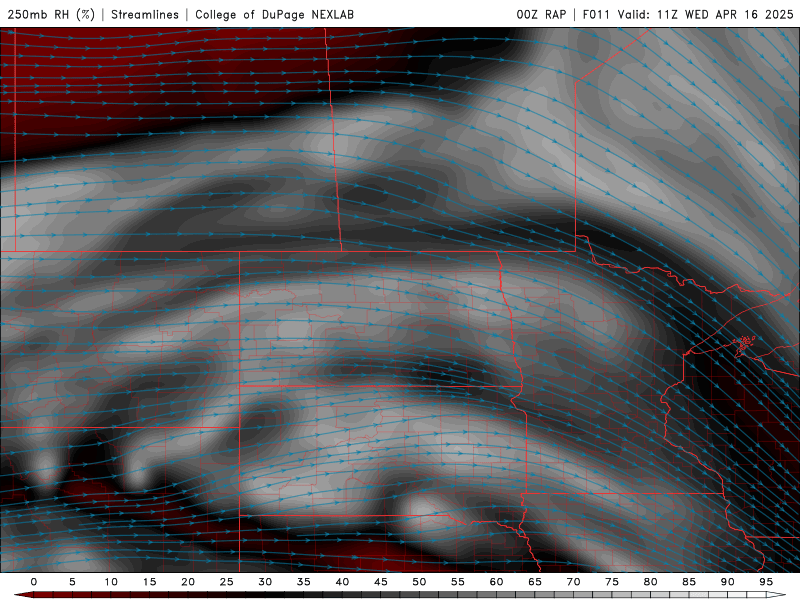Click the colorbar label "10"
This screenshot has height=600, width=800.
111,582
